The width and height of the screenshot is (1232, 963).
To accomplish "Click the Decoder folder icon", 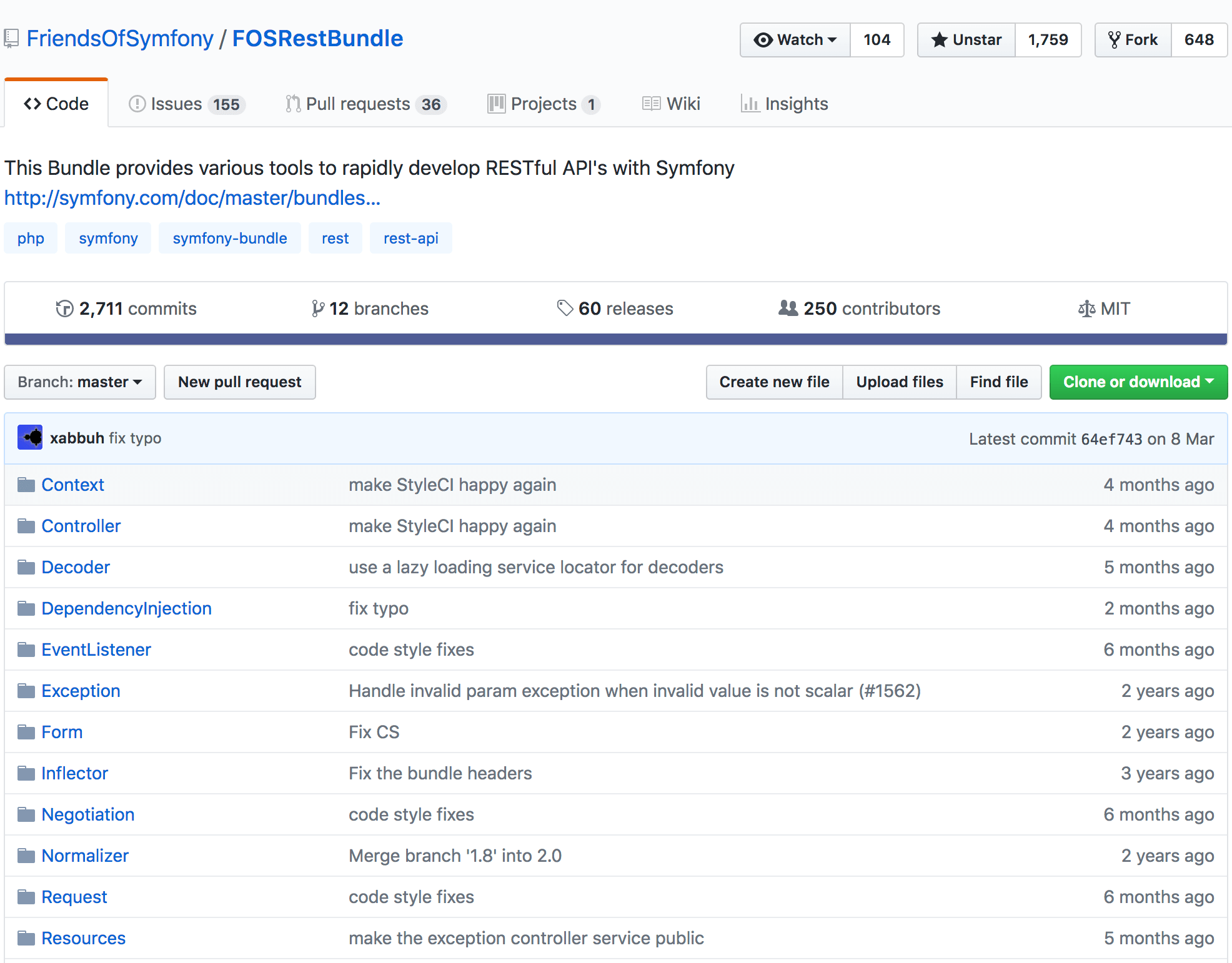I will tap(26, 567).
